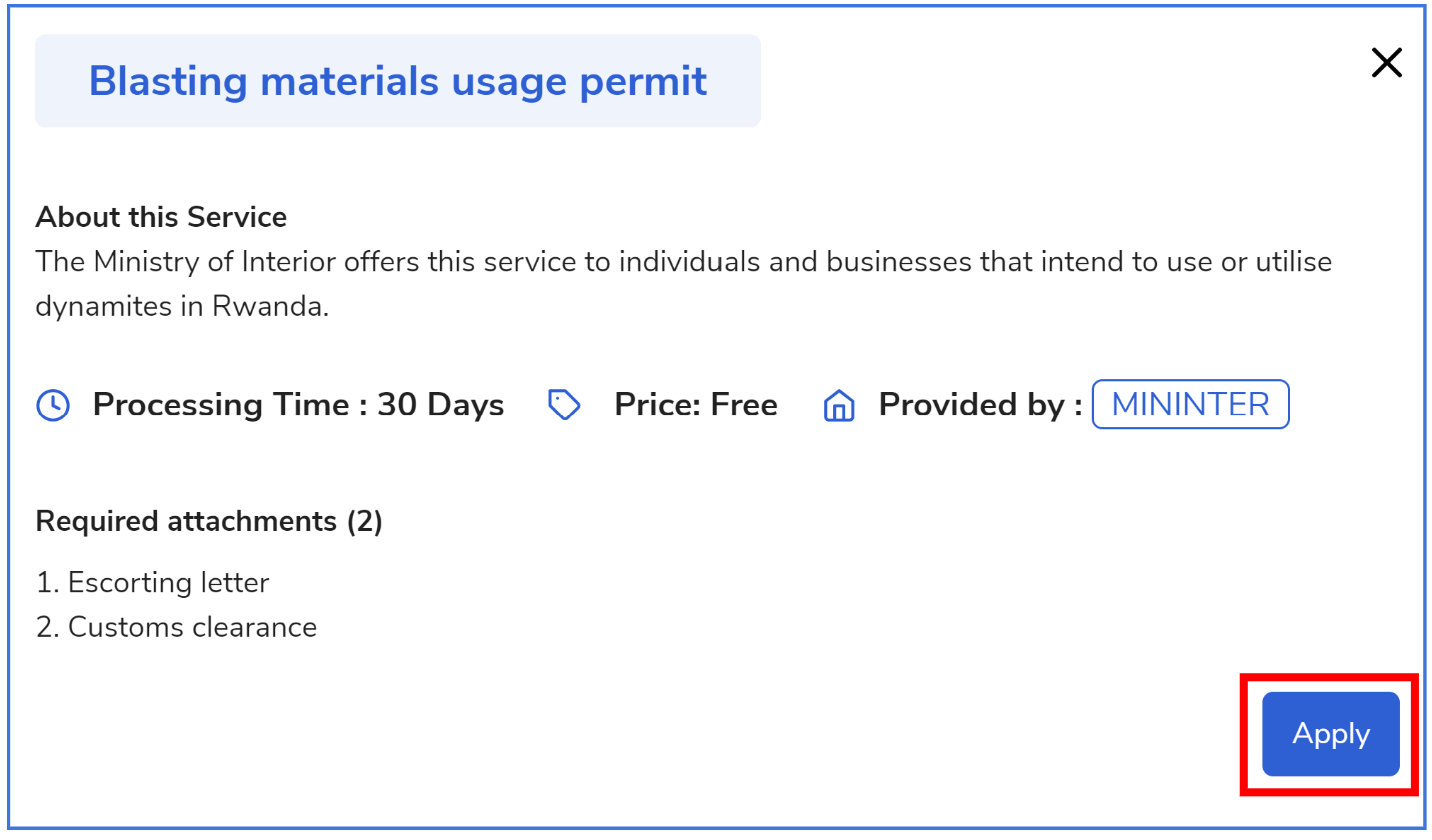Select the Blasting materials usage permit title
Viewport: 1432px width, 840px height.
[x=398, y=81]
